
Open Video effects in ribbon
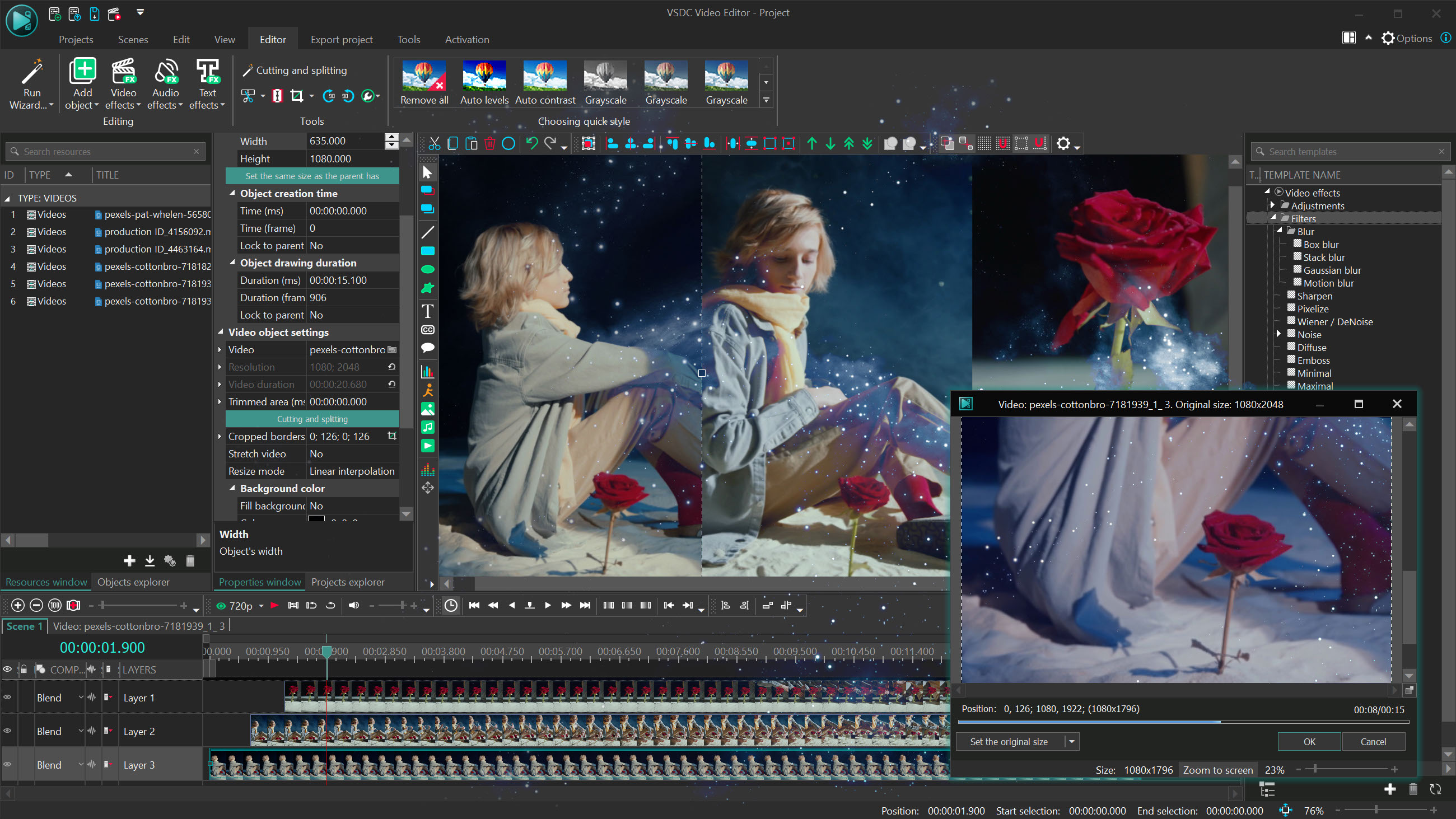coord(123,85)
